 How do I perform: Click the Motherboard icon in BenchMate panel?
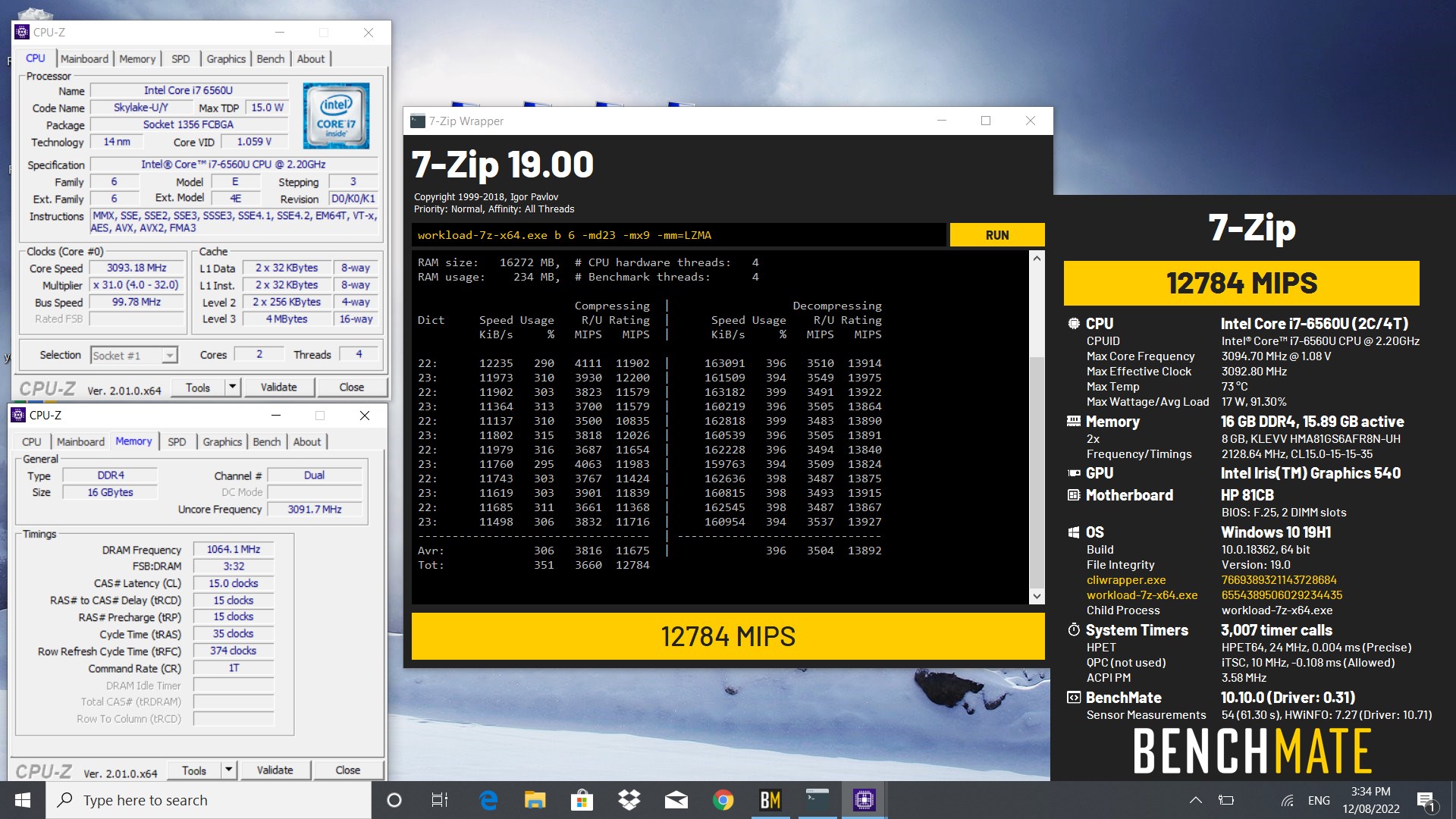click(1074, 495)
